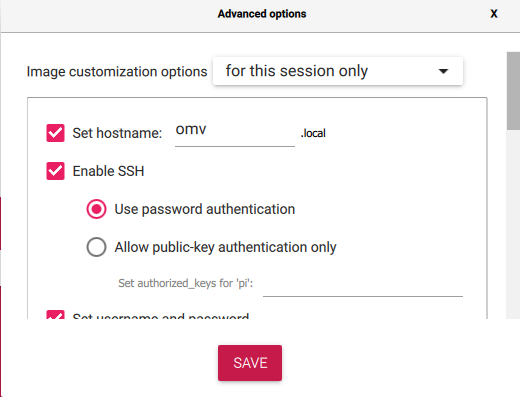This screenshot has height=397, width=520.
Task: Click the .local suffix text
Action: point(313,133)
